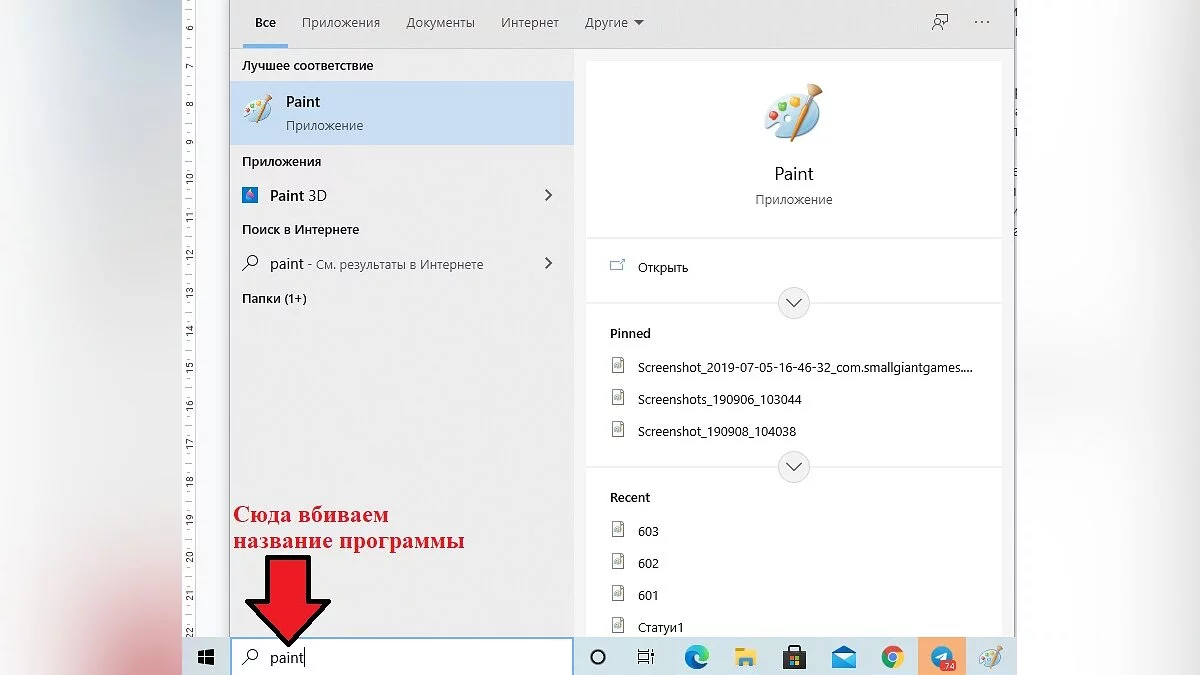Expand Paint 3D details arrow
This screenshot has height=675, width=1200.
(548, 195)
